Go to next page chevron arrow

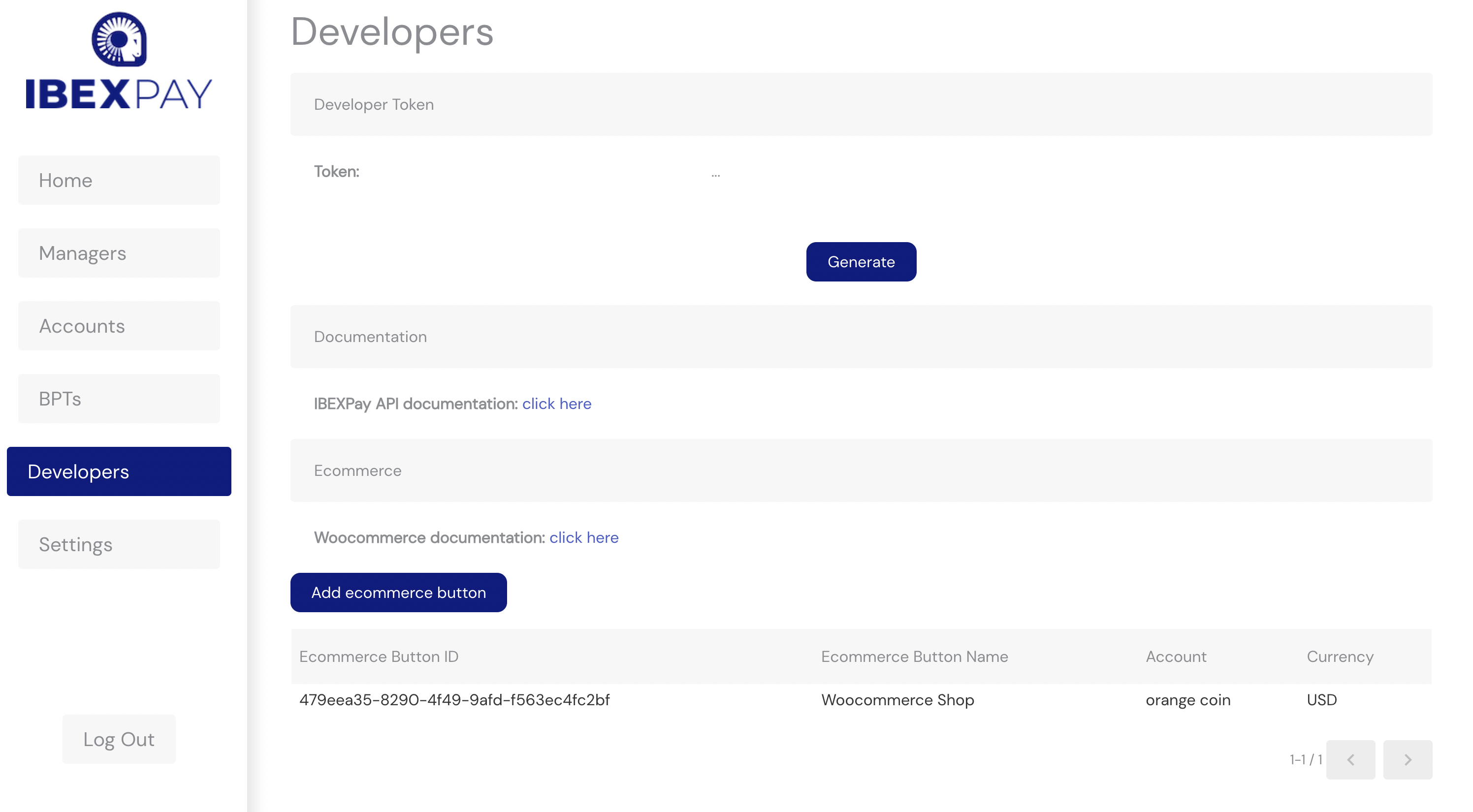click(x=1408, y=759)
